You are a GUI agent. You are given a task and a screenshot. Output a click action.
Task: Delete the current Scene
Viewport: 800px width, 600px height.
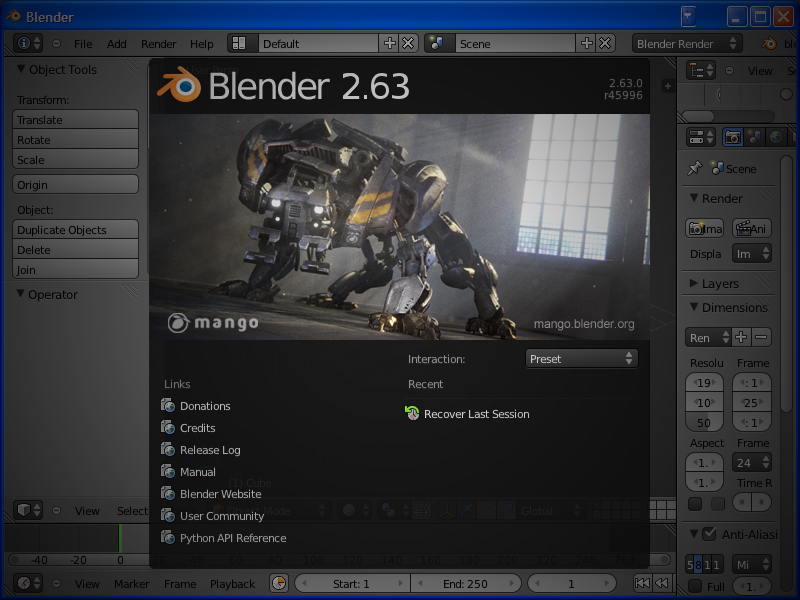605,43
